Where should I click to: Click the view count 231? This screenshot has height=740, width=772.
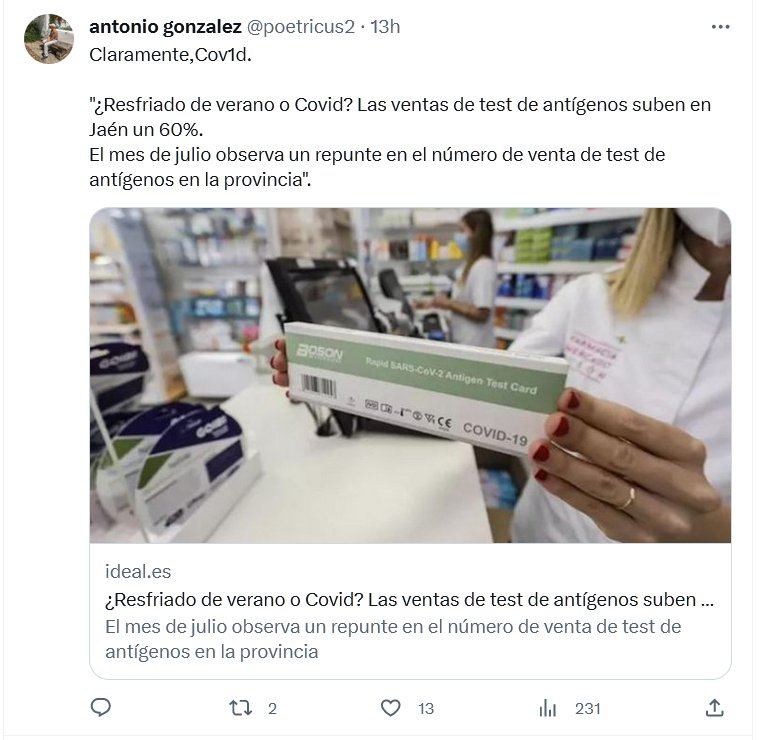tap(588, 709)
